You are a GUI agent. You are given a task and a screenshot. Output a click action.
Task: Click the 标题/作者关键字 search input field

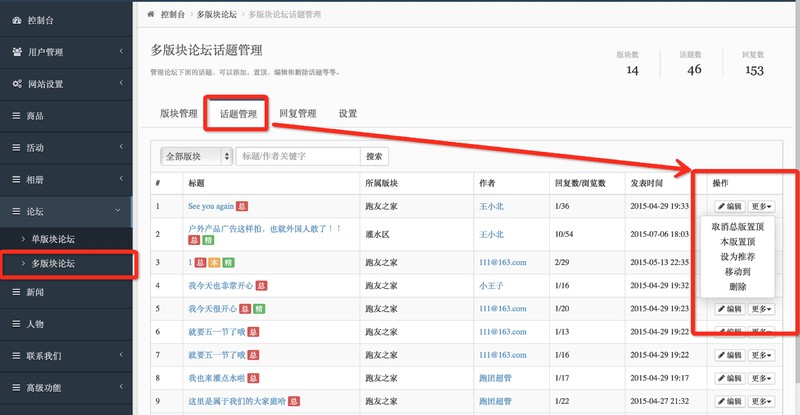(x=297, y=156)
